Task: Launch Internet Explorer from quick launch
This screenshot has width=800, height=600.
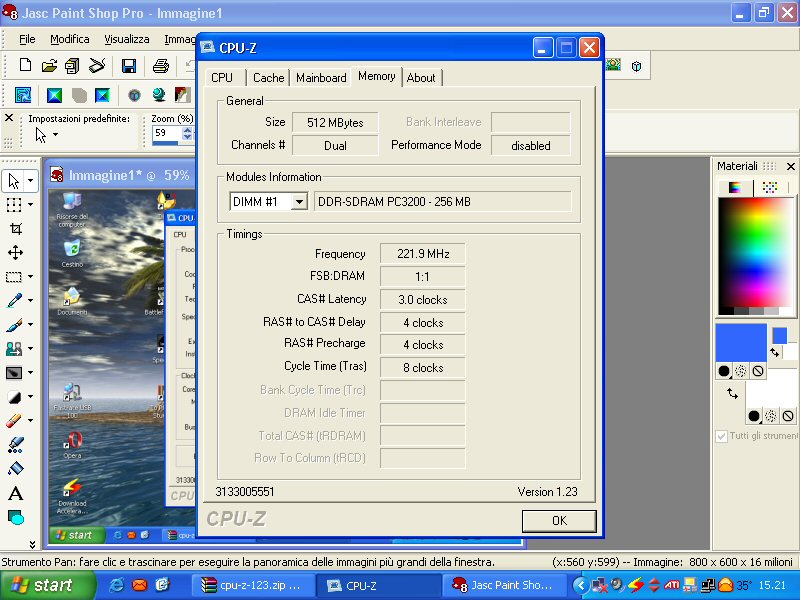Action: [116, 585]
